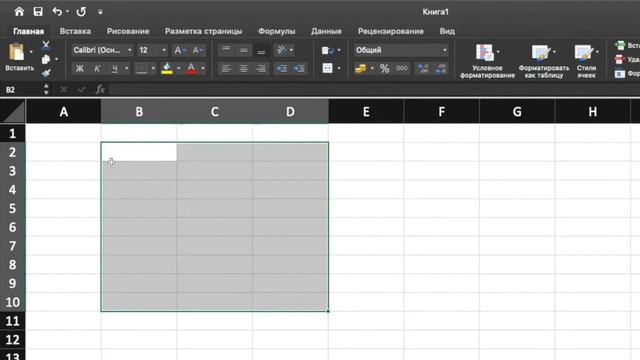Apply the currency number format with the coins icon
Image resolution: width=640 pixels, height=360 pixels.
tap(360, 68)
